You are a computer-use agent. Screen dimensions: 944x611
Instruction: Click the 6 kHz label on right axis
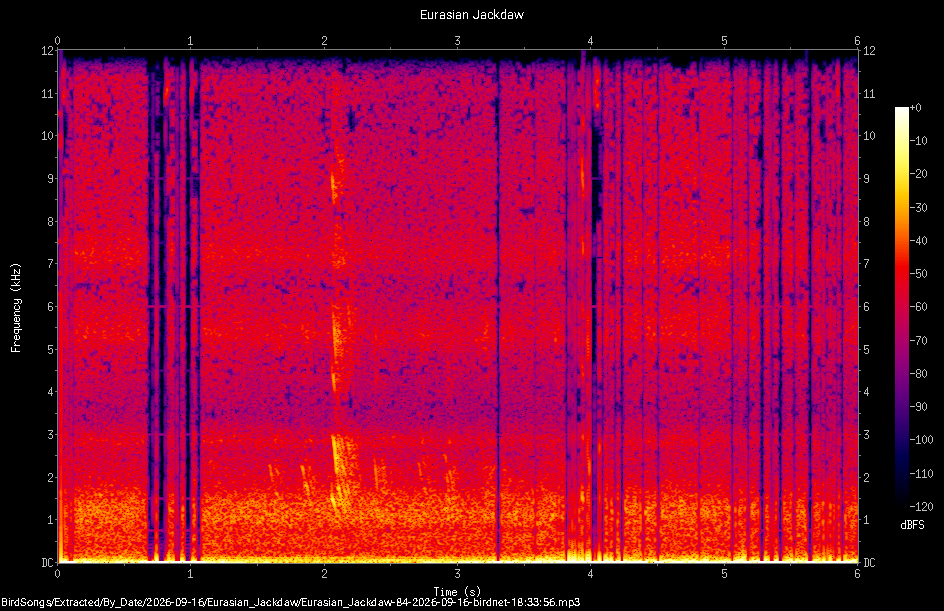click(x=866, y=307)
